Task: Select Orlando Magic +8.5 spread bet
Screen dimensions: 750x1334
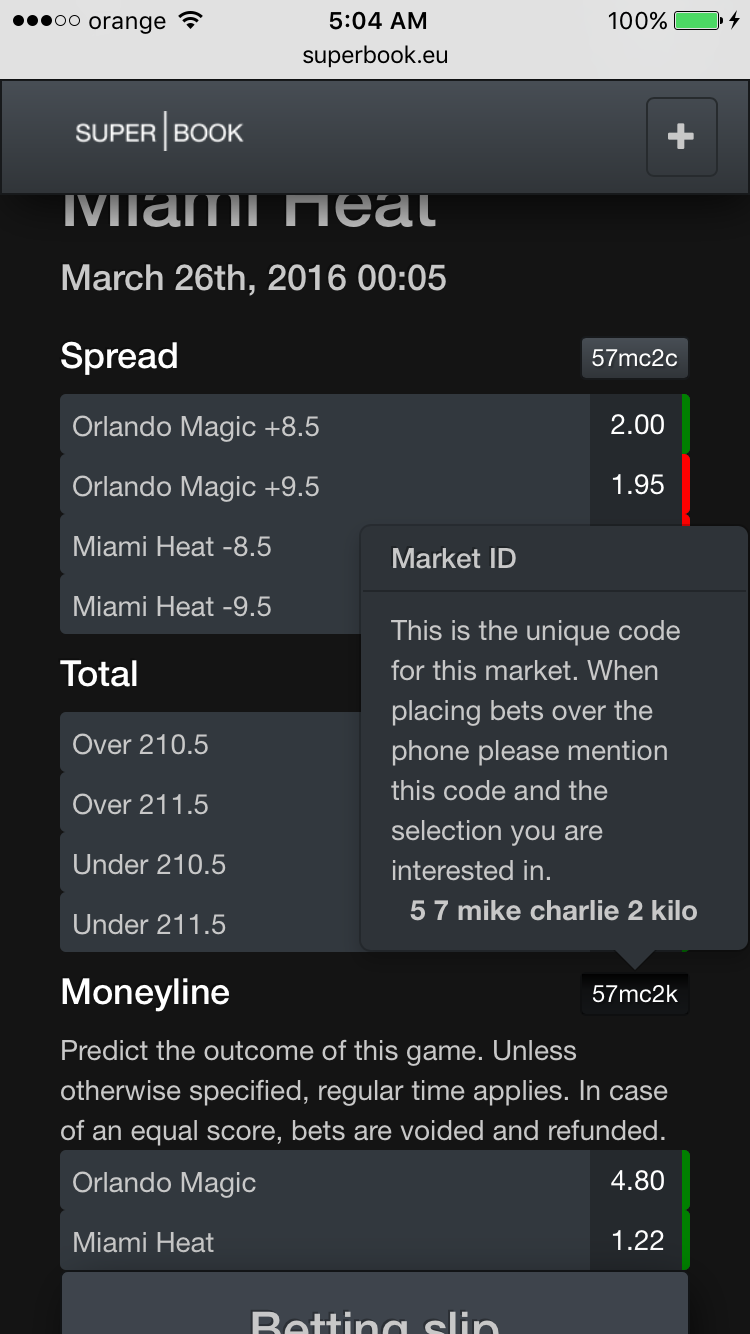Action: click(x=196, y=426)
